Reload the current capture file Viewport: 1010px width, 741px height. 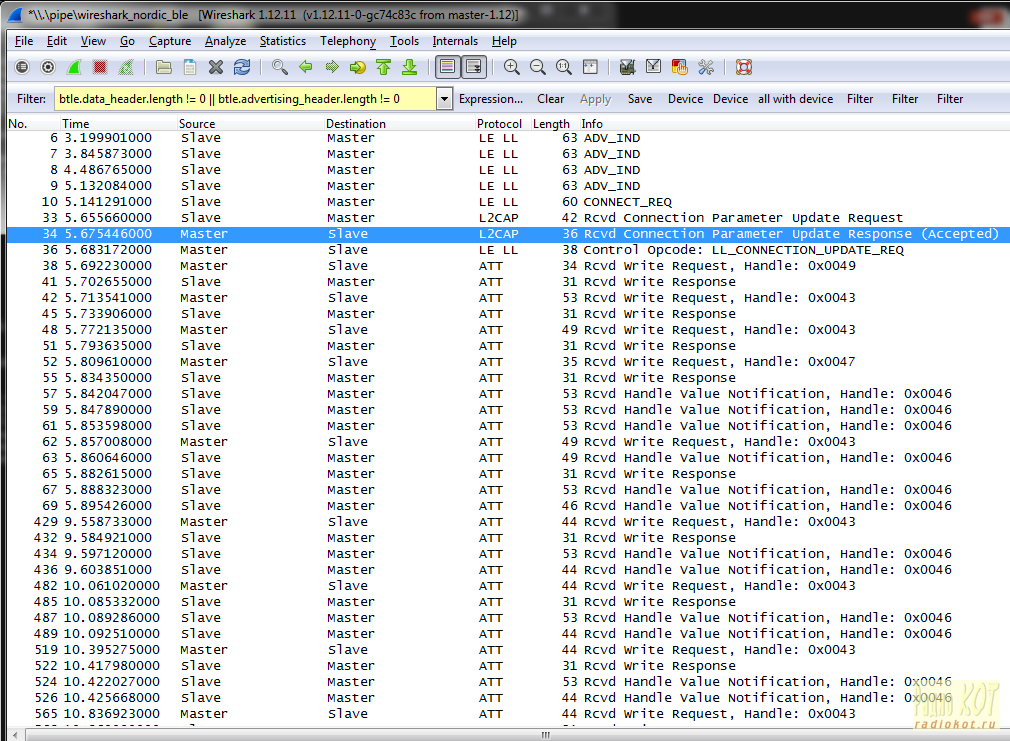[x=242, y=67]
